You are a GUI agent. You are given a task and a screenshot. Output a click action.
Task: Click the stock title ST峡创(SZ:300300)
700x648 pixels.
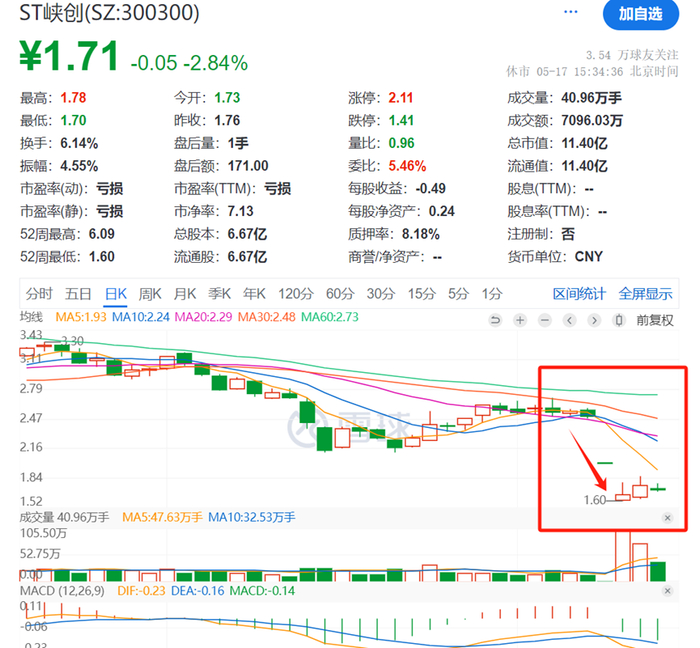click(109, 12)
